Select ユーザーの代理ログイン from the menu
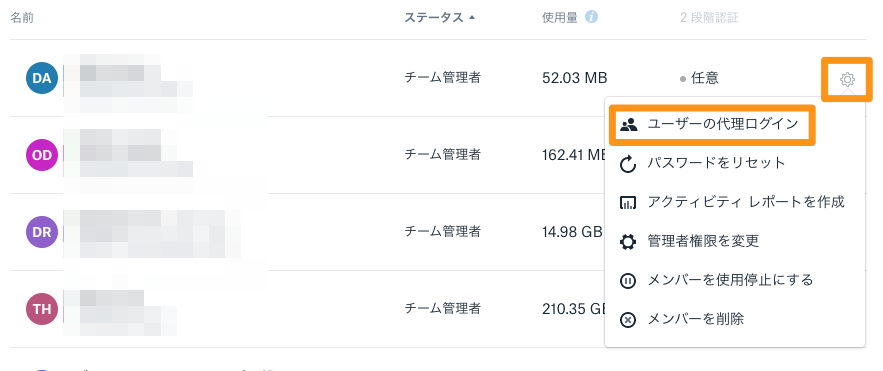 723,124
